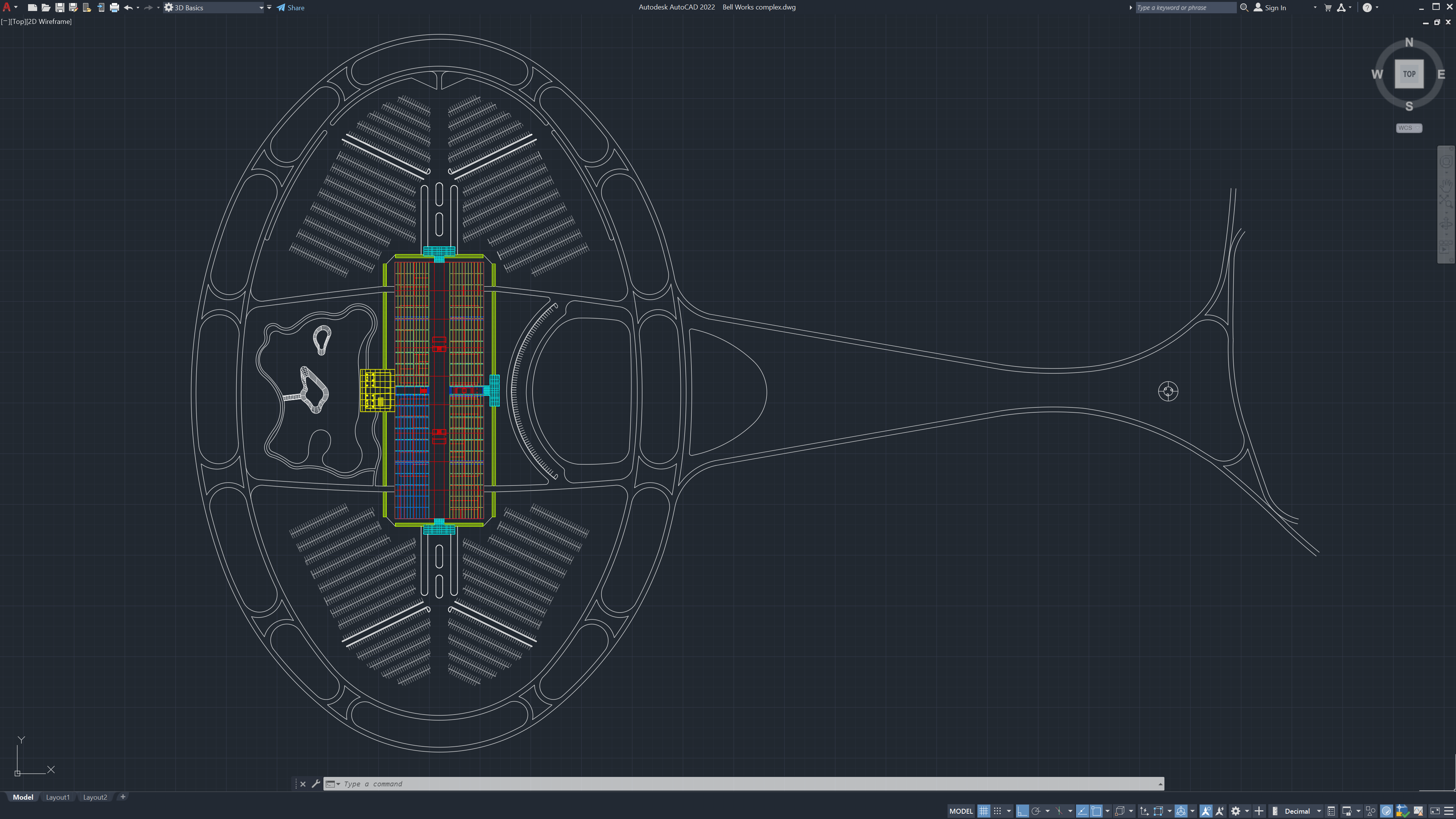Open workspace switching gear in status bar

click(1236, 811)
